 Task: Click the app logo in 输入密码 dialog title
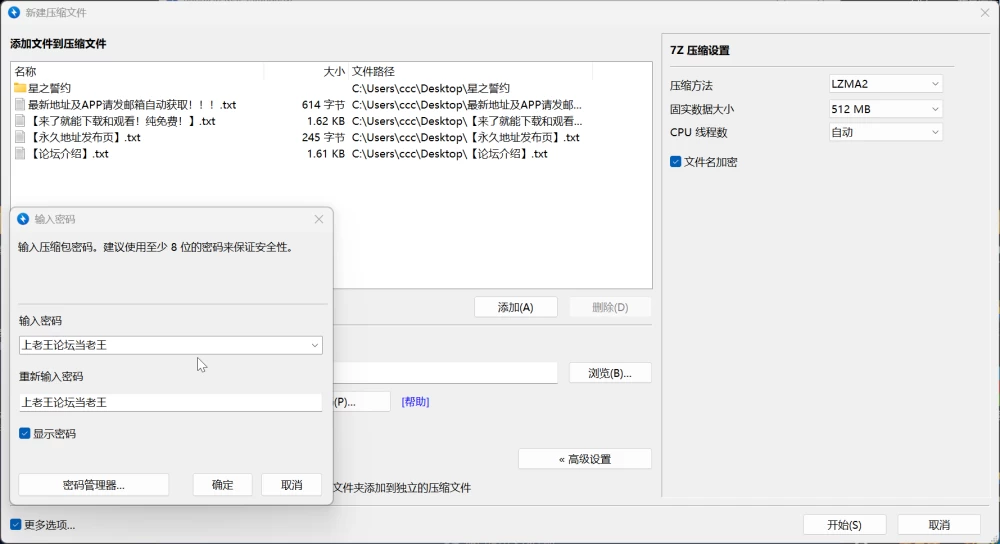coord(23,219)
